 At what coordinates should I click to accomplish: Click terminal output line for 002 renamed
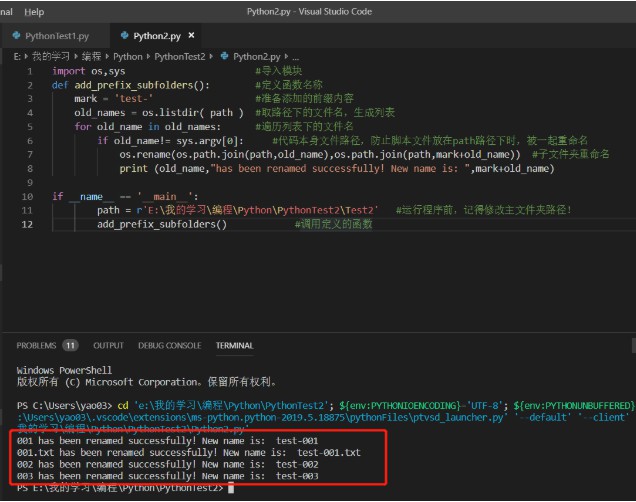168,464
